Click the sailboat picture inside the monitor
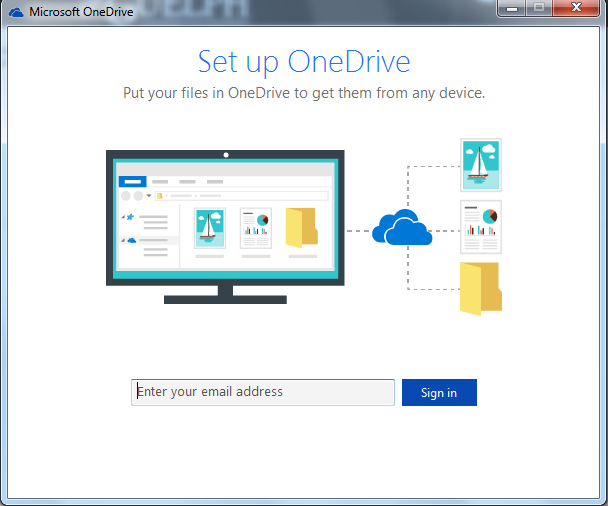The width and height of the screenshot is (608, 506). (209, 228)
